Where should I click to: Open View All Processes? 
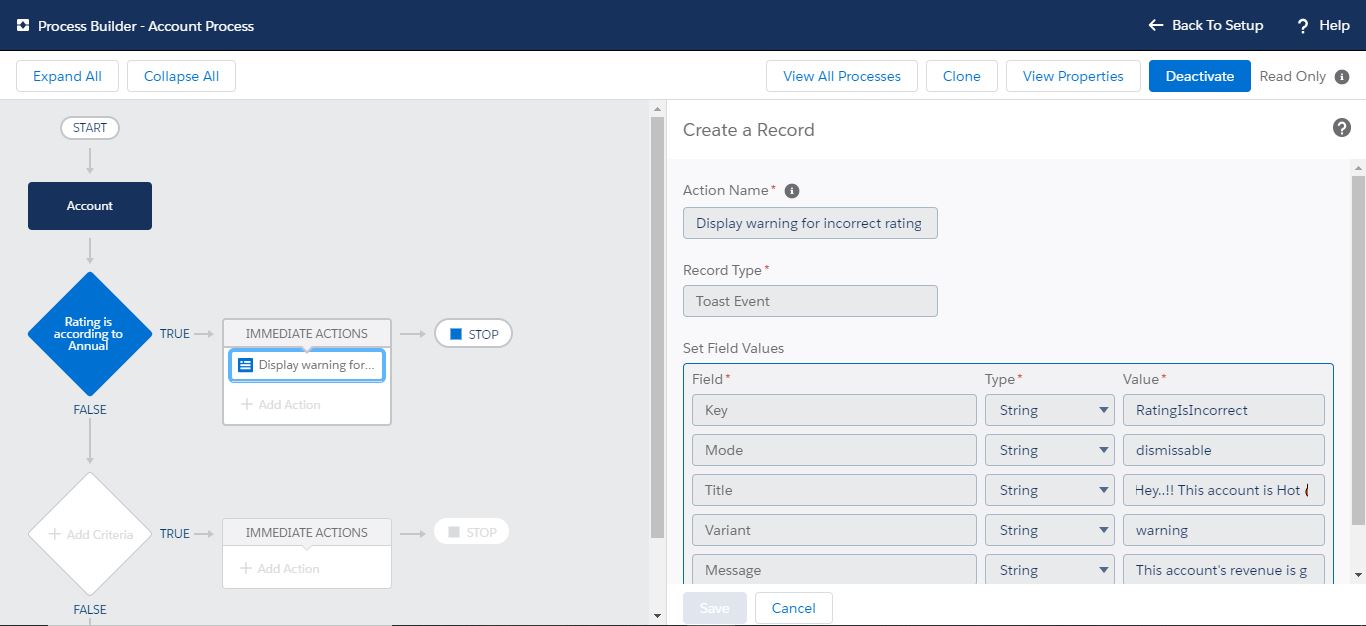pyautogui.click(x=841, y=75)
